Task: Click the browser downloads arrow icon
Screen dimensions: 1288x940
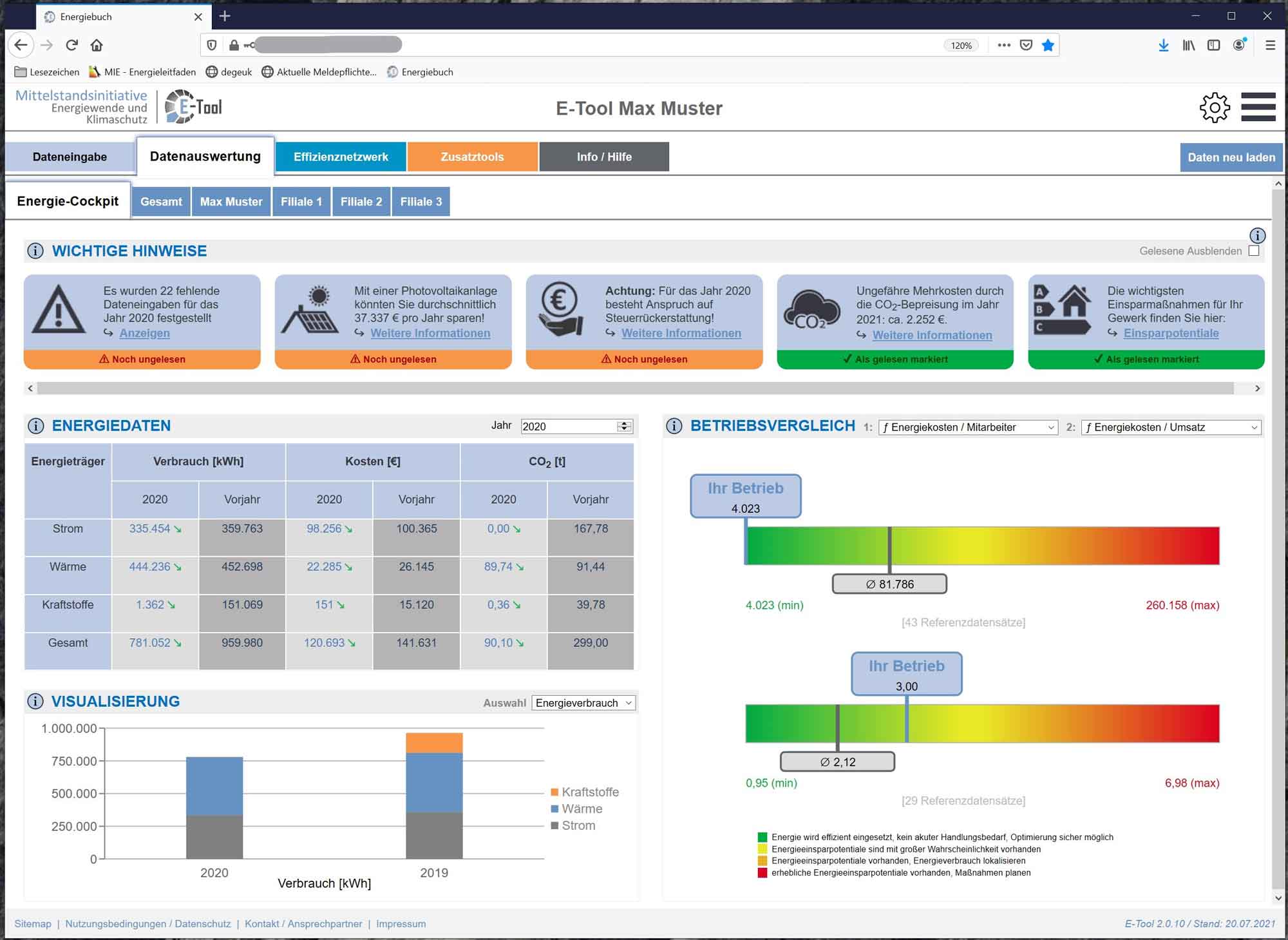Action: tap(1163, 45)
